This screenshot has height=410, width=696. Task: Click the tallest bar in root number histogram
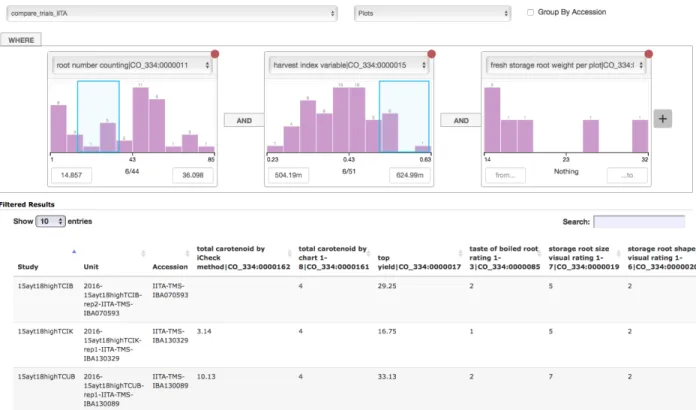(x=141, y=120)
